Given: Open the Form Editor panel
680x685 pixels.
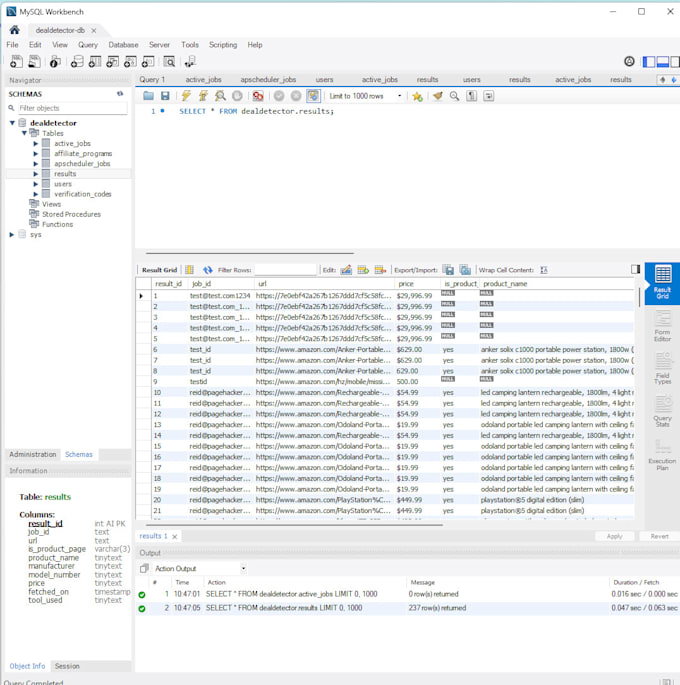Looking at the screenshot, I should 662,325.
